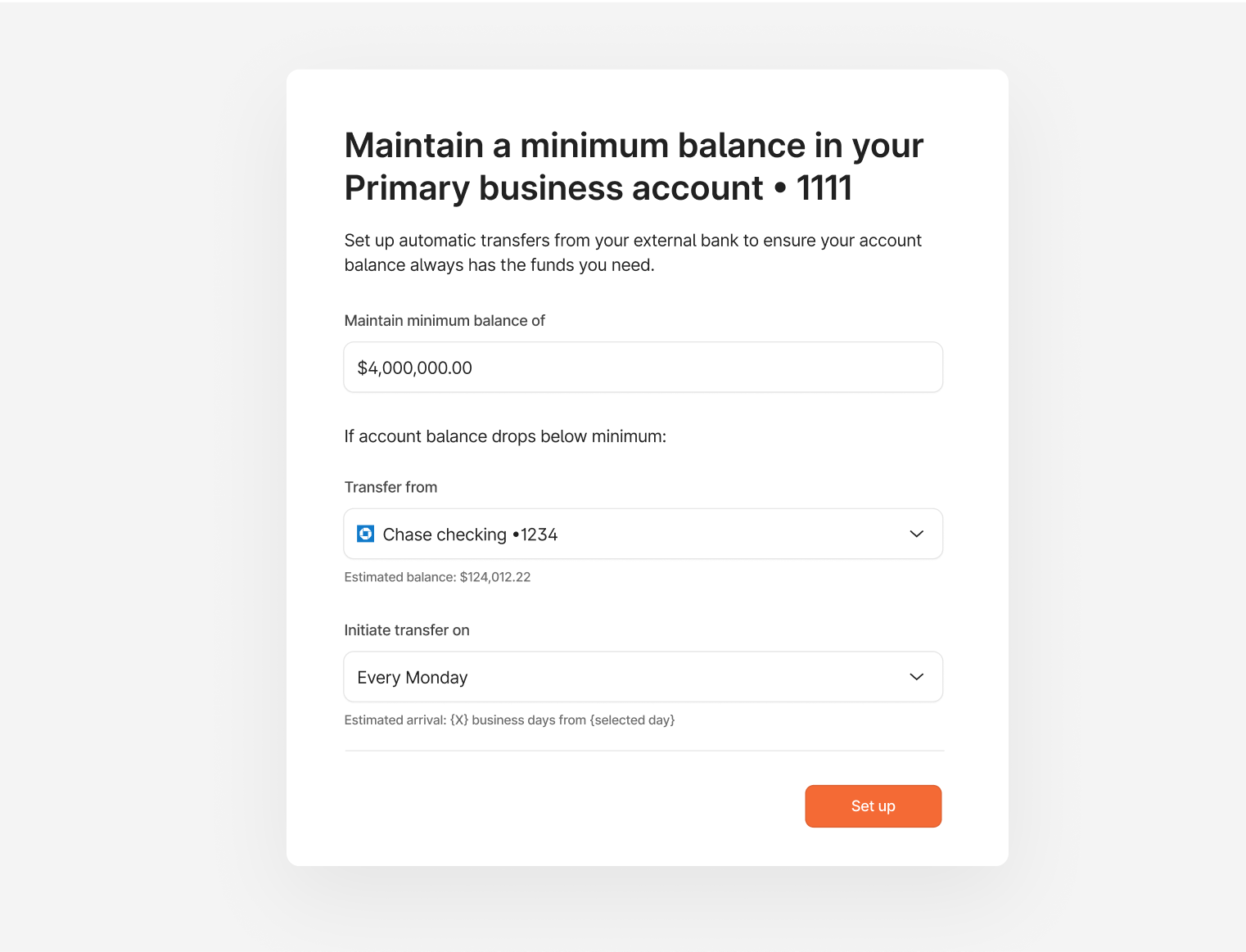Select the minimum balance amount field
Screen dimensions: 1246x952
click(x=643, y=367)
